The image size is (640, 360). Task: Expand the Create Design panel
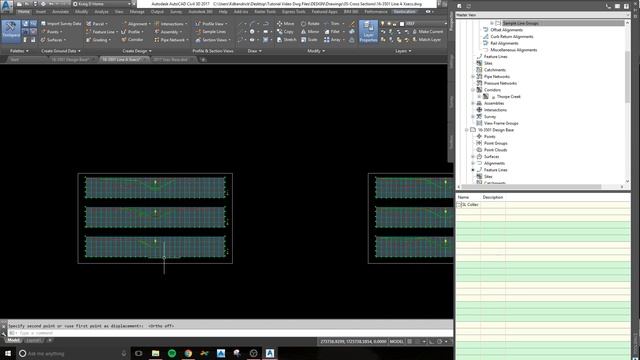coord(137,51)
